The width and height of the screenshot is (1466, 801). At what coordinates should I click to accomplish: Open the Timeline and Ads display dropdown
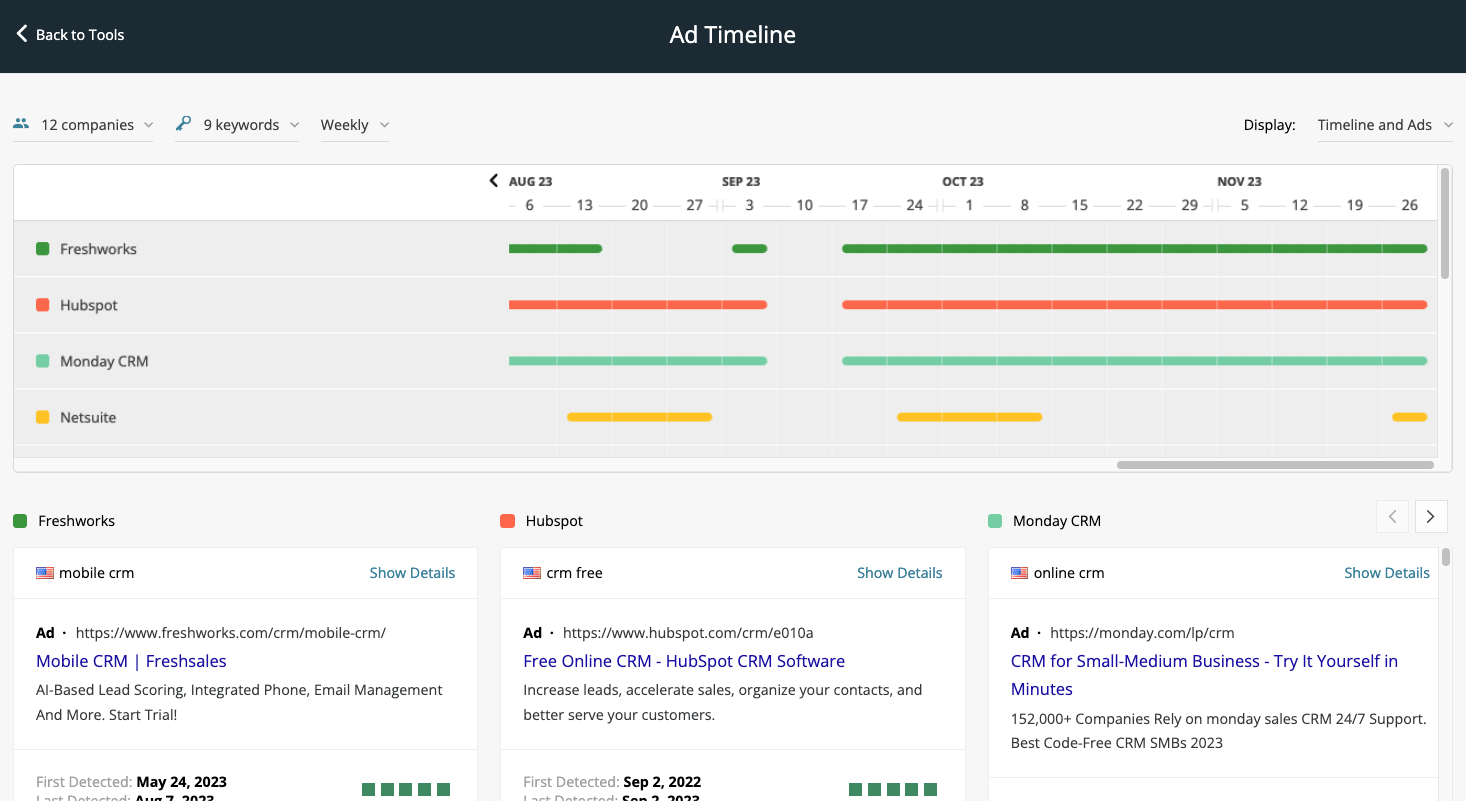point(1385,125)
